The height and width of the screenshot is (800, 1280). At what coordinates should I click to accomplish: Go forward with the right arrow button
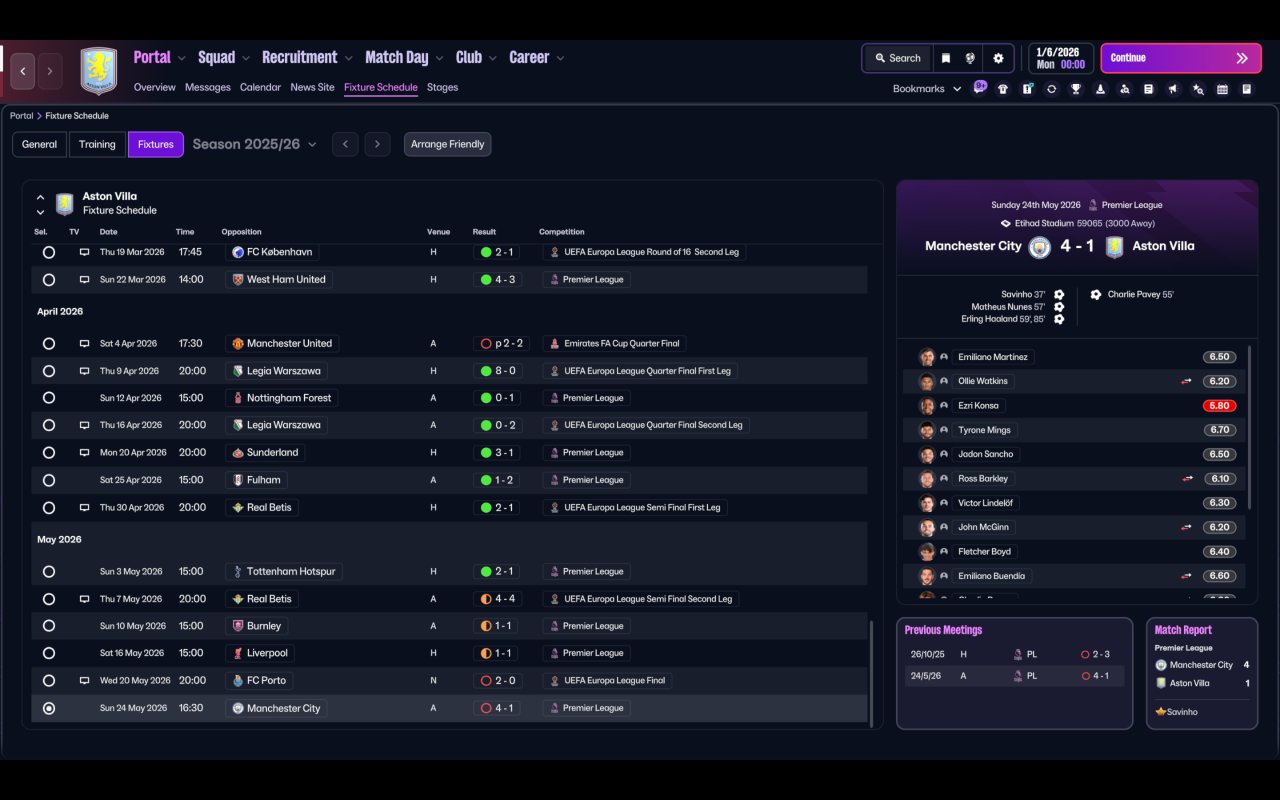[x=50, y=71]
